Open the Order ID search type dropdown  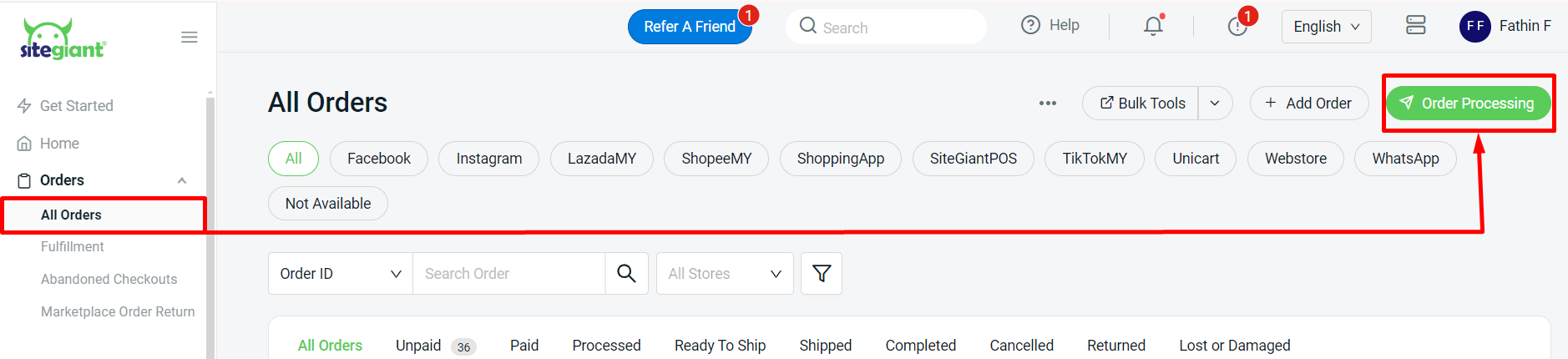point(340,273)
